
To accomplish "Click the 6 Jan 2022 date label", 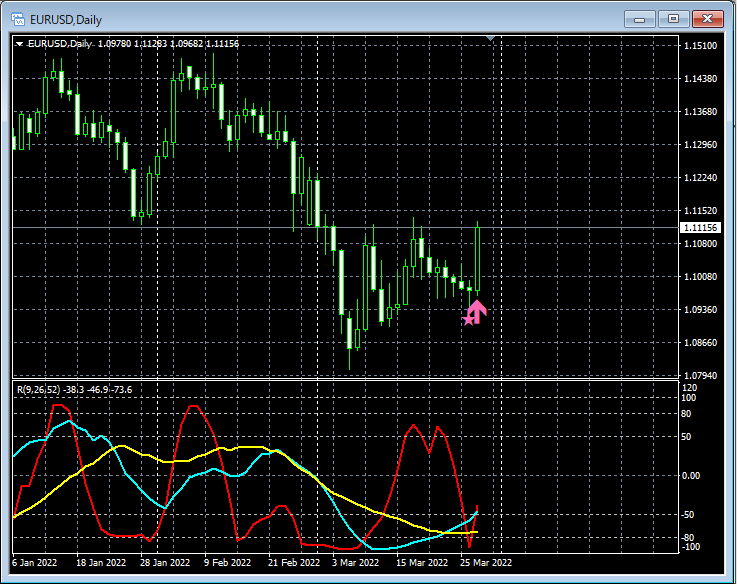I will point(35,563).
